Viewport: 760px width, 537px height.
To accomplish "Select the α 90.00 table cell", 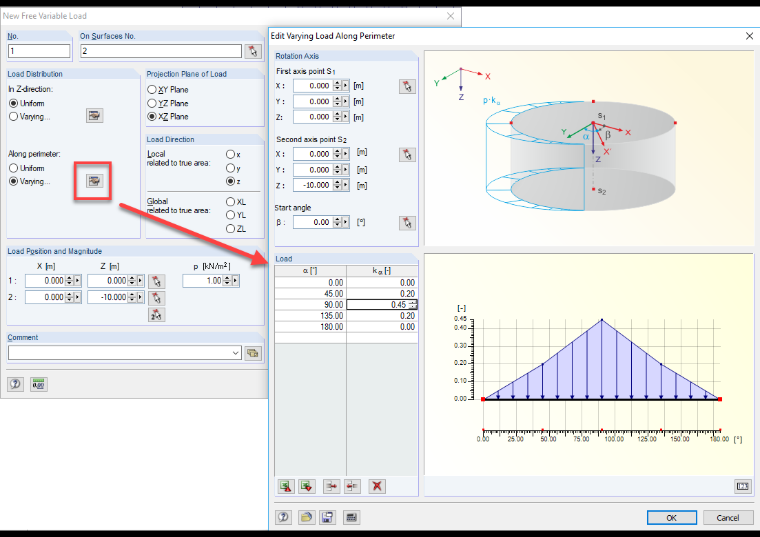I will tap(311, 305).
